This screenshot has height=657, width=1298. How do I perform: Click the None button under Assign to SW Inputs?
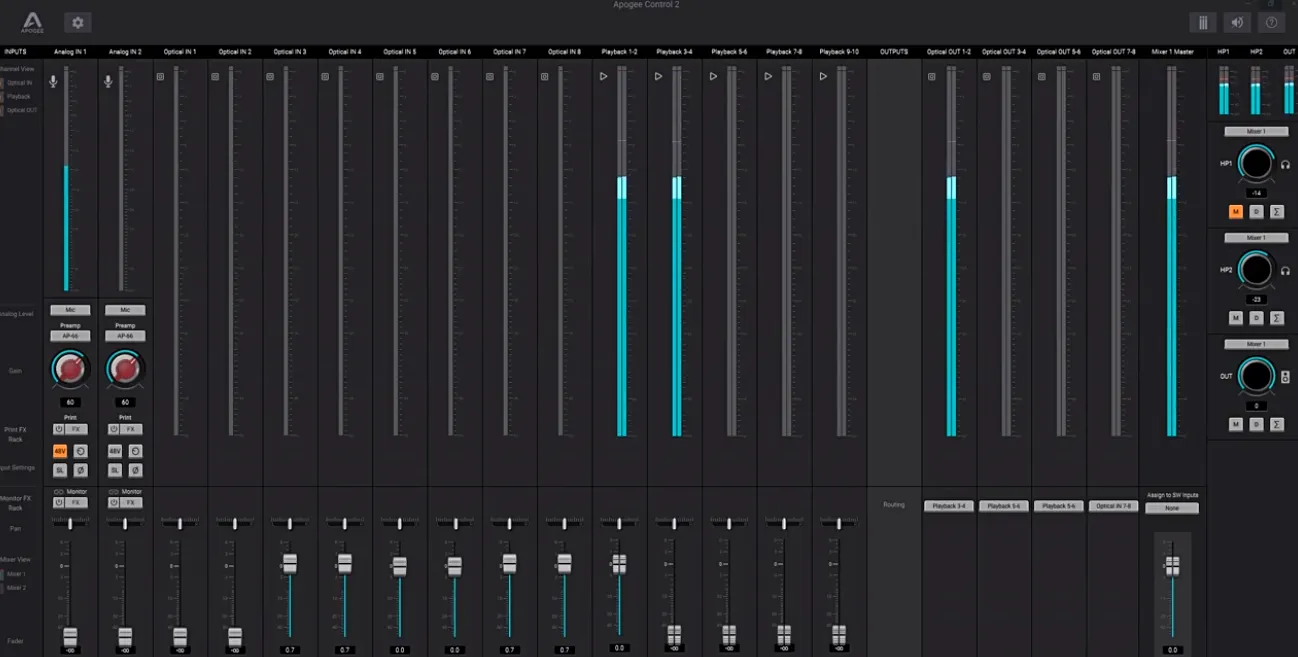click(1172, 508)
